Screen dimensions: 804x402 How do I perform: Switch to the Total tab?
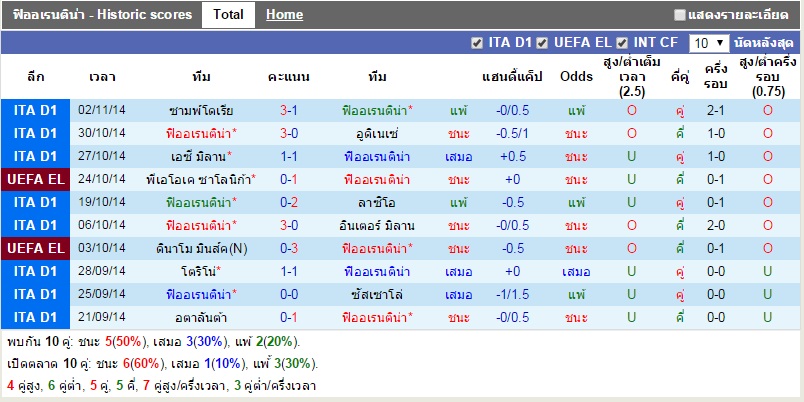click(228, 15)
